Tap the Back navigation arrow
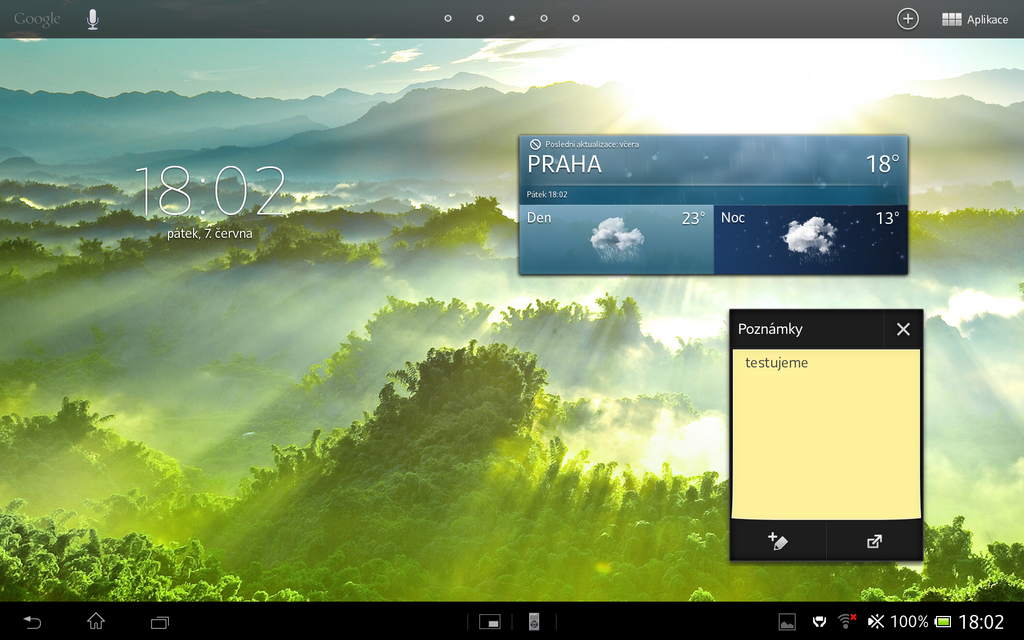 point(30,620)
